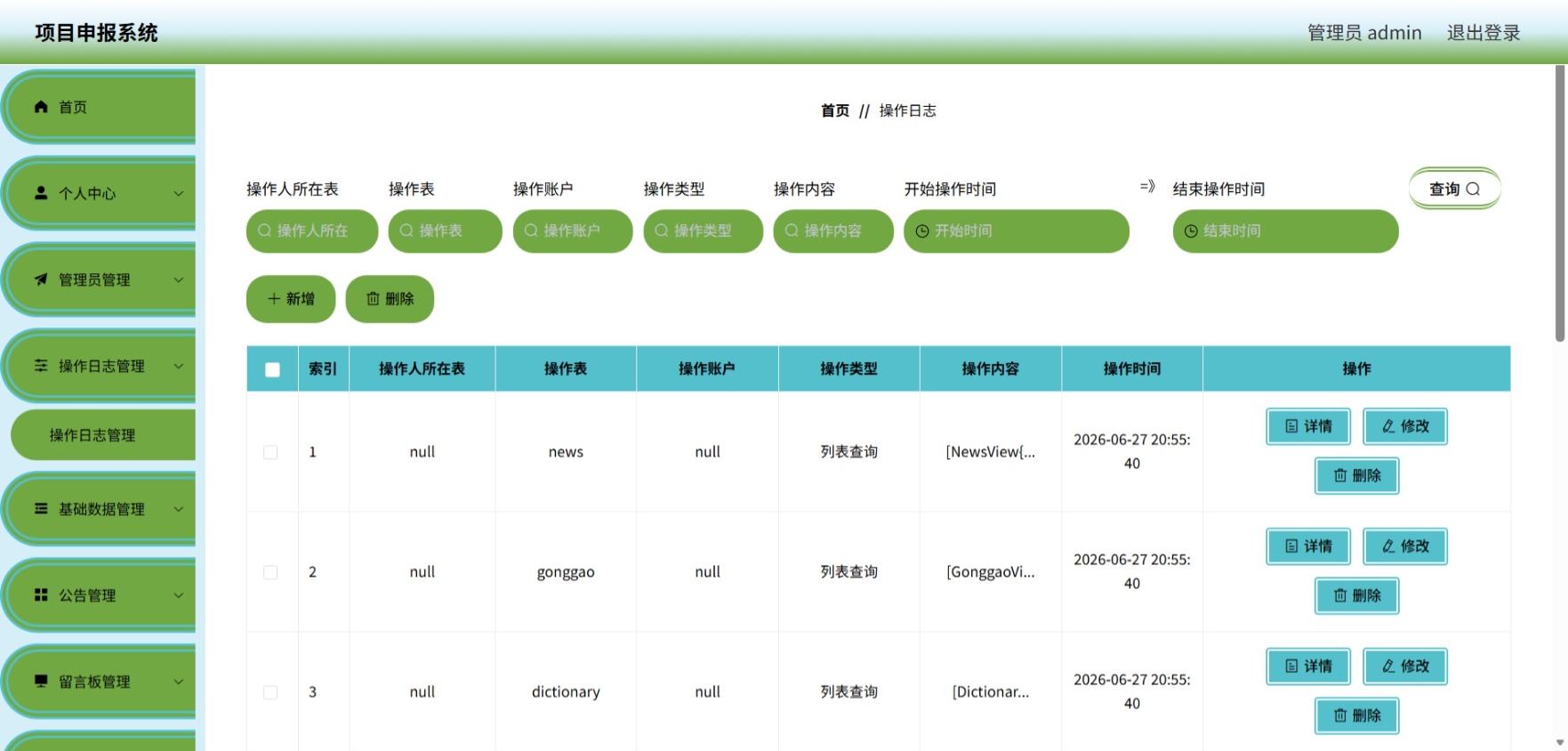
Task: Click the grid icon for 公告管理
Action: pyautogui.click(x=41, y=595)
